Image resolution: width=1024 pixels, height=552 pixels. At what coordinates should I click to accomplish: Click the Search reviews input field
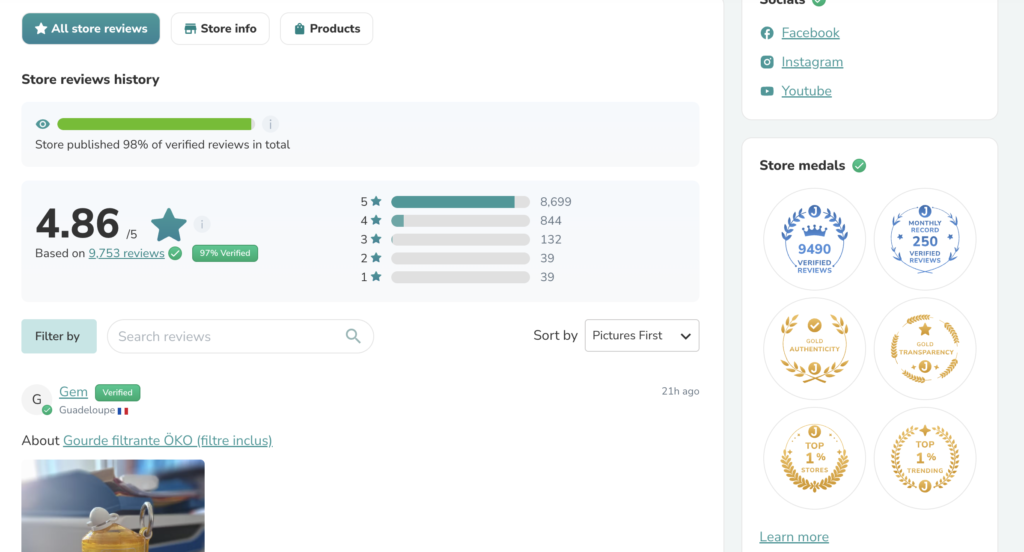[226, 336]
